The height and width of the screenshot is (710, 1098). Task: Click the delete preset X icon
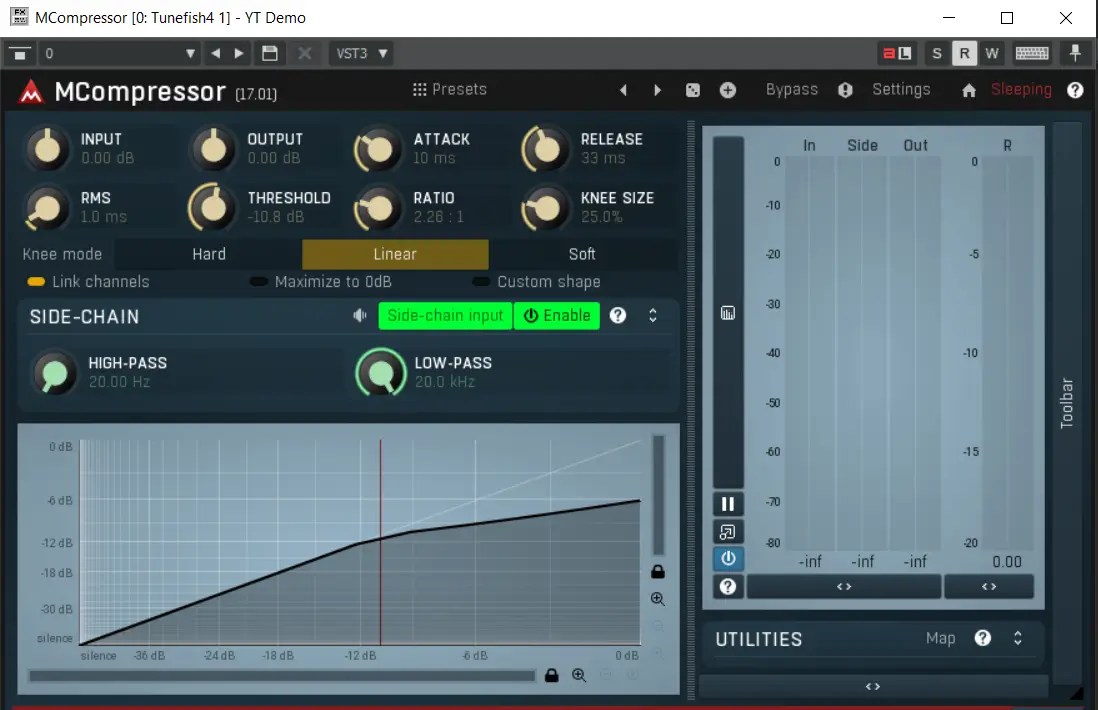tap(305, 53)
